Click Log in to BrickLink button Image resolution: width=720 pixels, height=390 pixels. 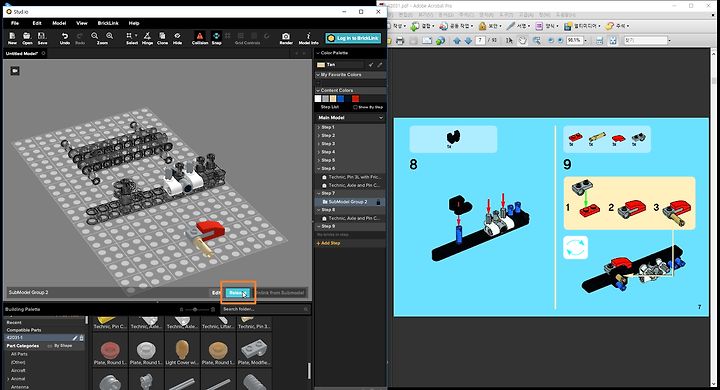[x=353, y=38]
